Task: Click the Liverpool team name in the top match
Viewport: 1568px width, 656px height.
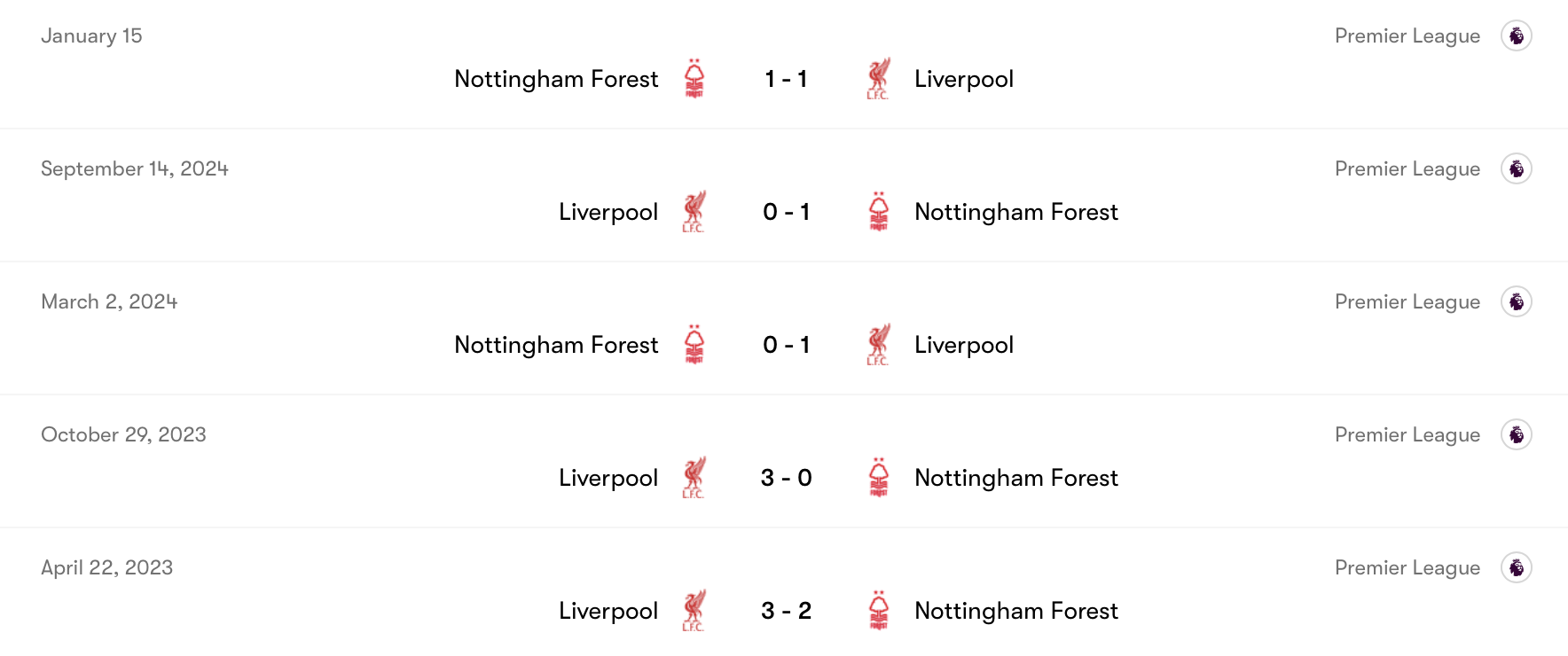Action: point(965,78)
